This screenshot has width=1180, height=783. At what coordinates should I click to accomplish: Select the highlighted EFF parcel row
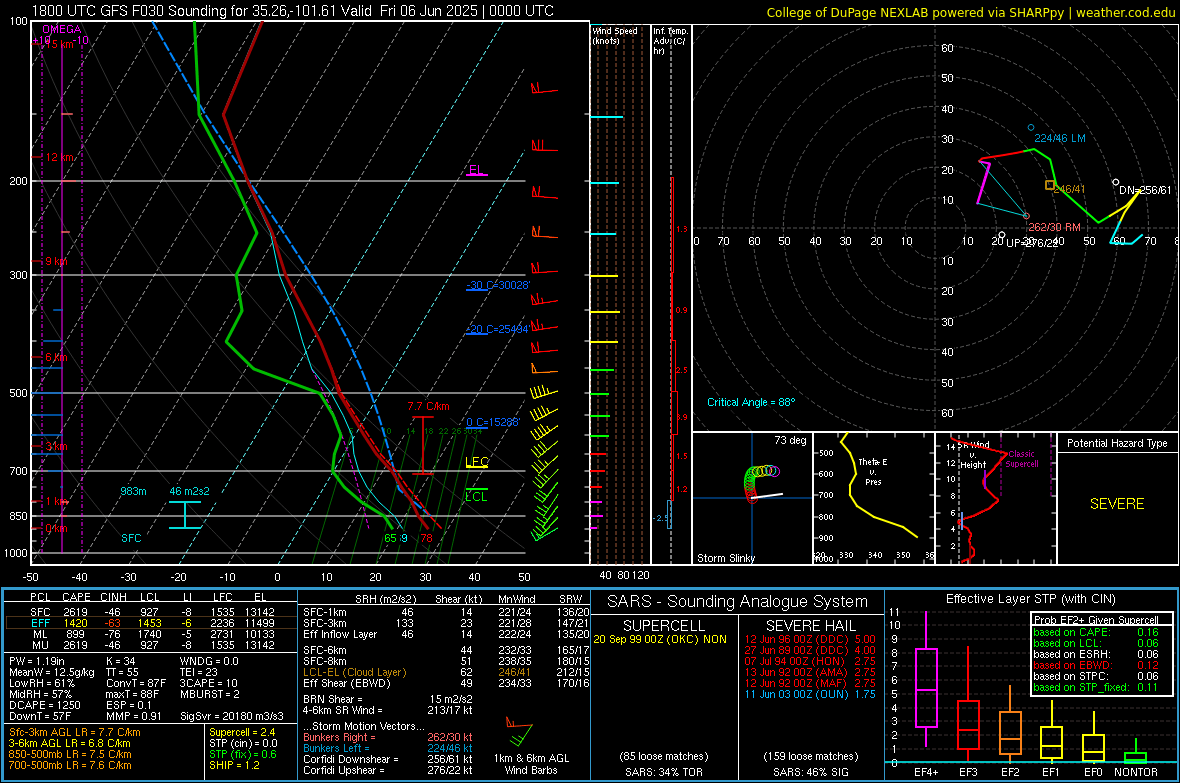tap(151, 623)
